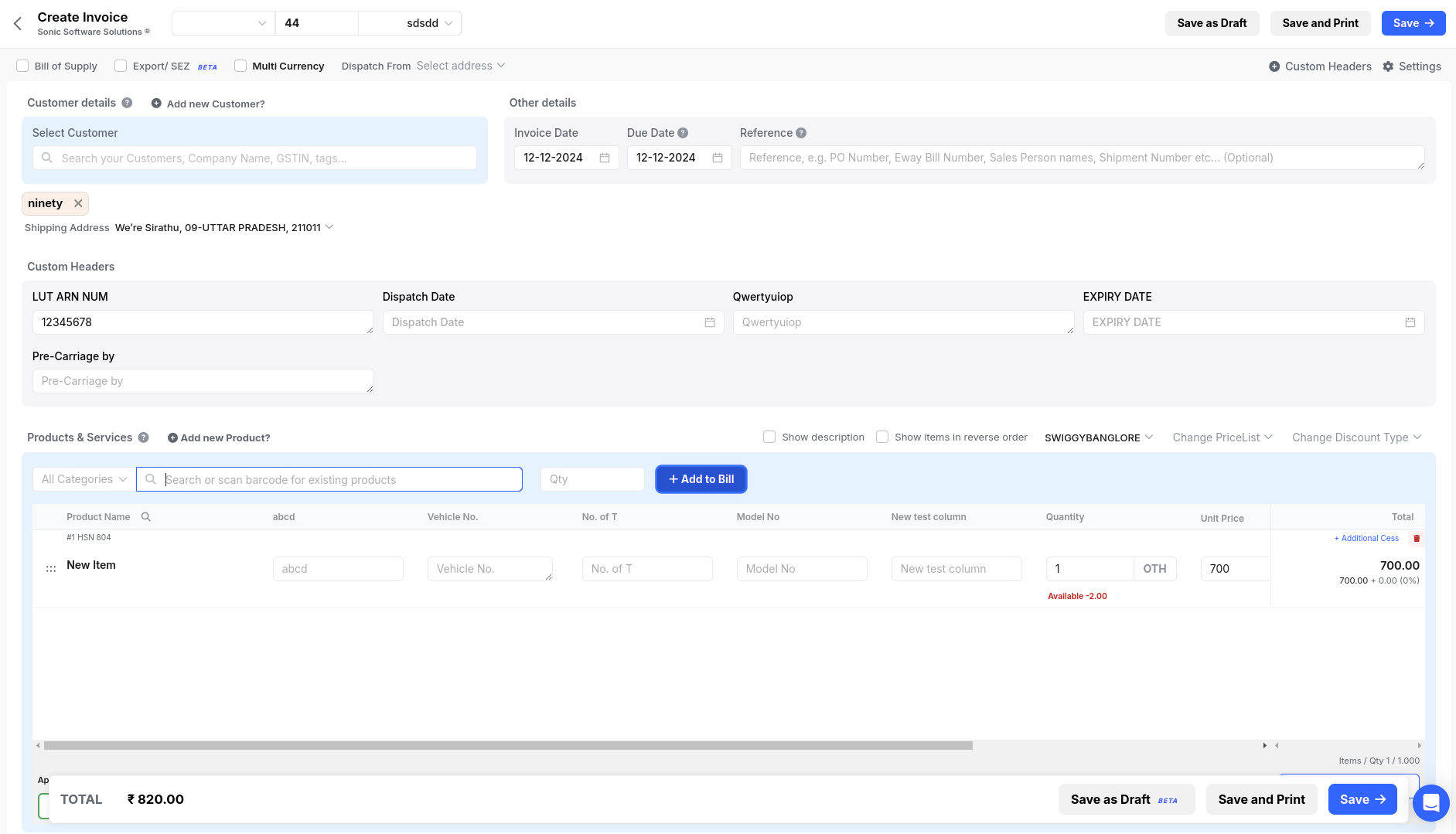Enable the Bill of Supply checkbox
Screen dimensions: 1456x834
point(22,66)
